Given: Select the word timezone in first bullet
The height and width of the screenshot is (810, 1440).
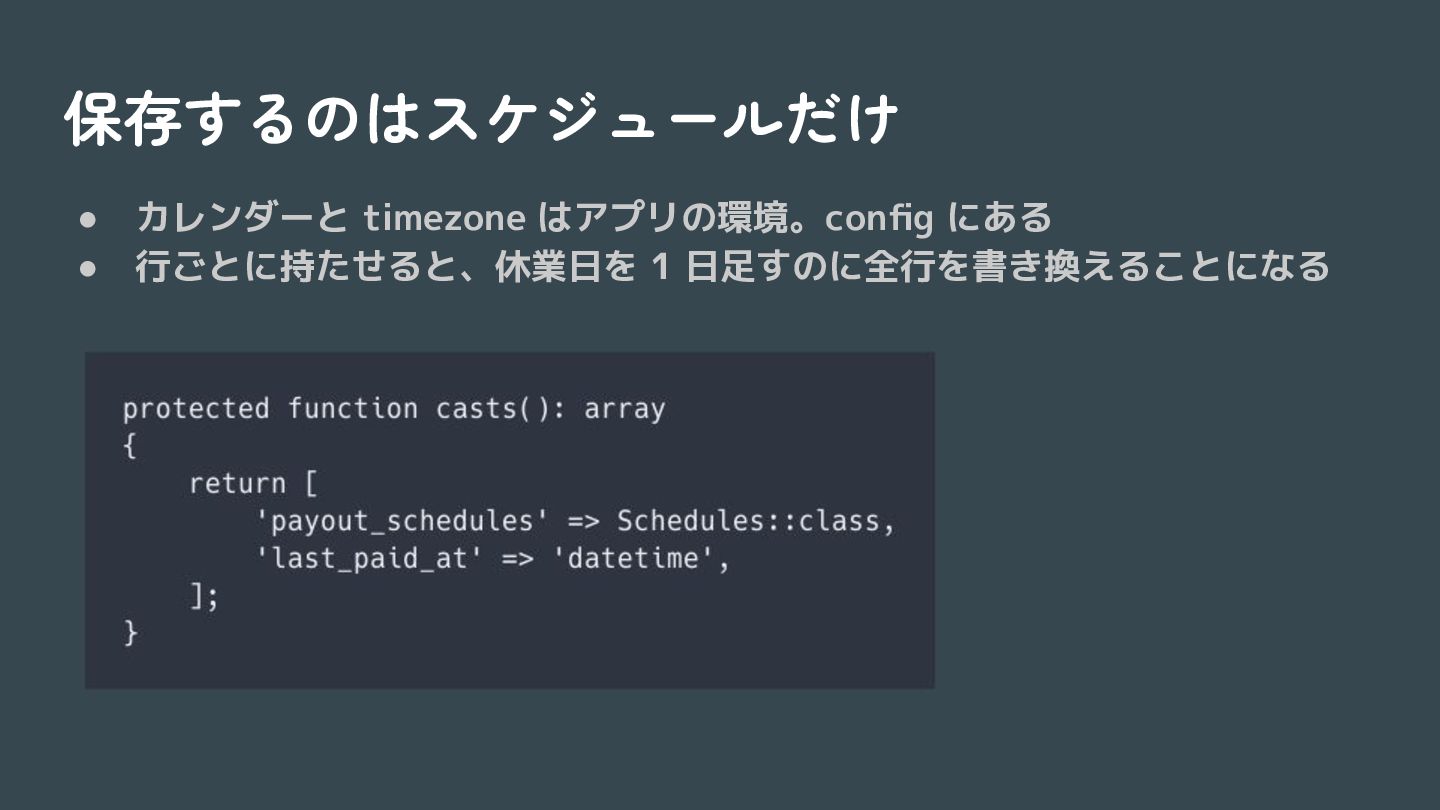Looking at the screenshot, I should pos(444,217).
